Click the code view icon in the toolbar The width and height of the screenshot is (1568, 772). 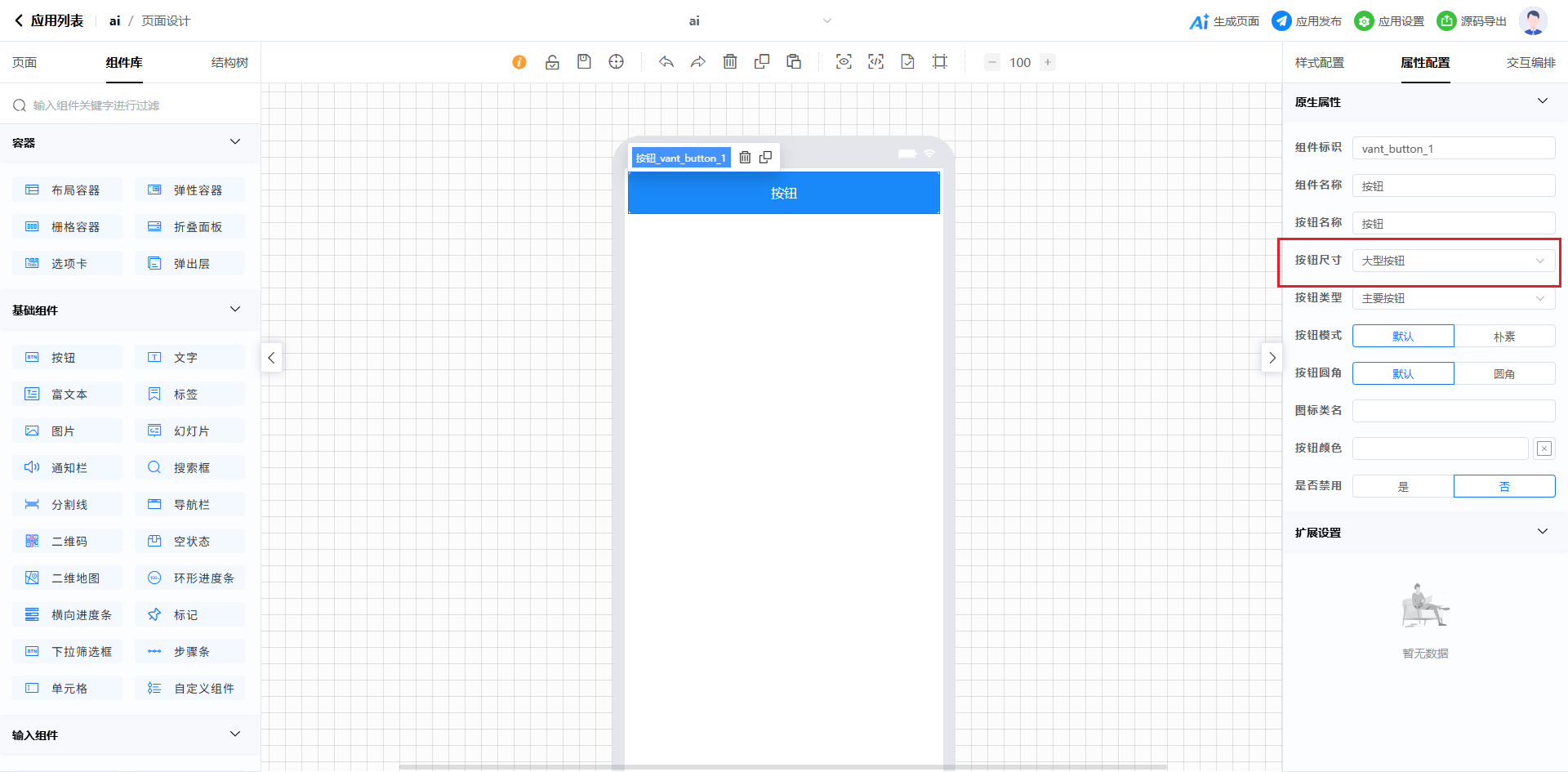[x=875, y=62]
